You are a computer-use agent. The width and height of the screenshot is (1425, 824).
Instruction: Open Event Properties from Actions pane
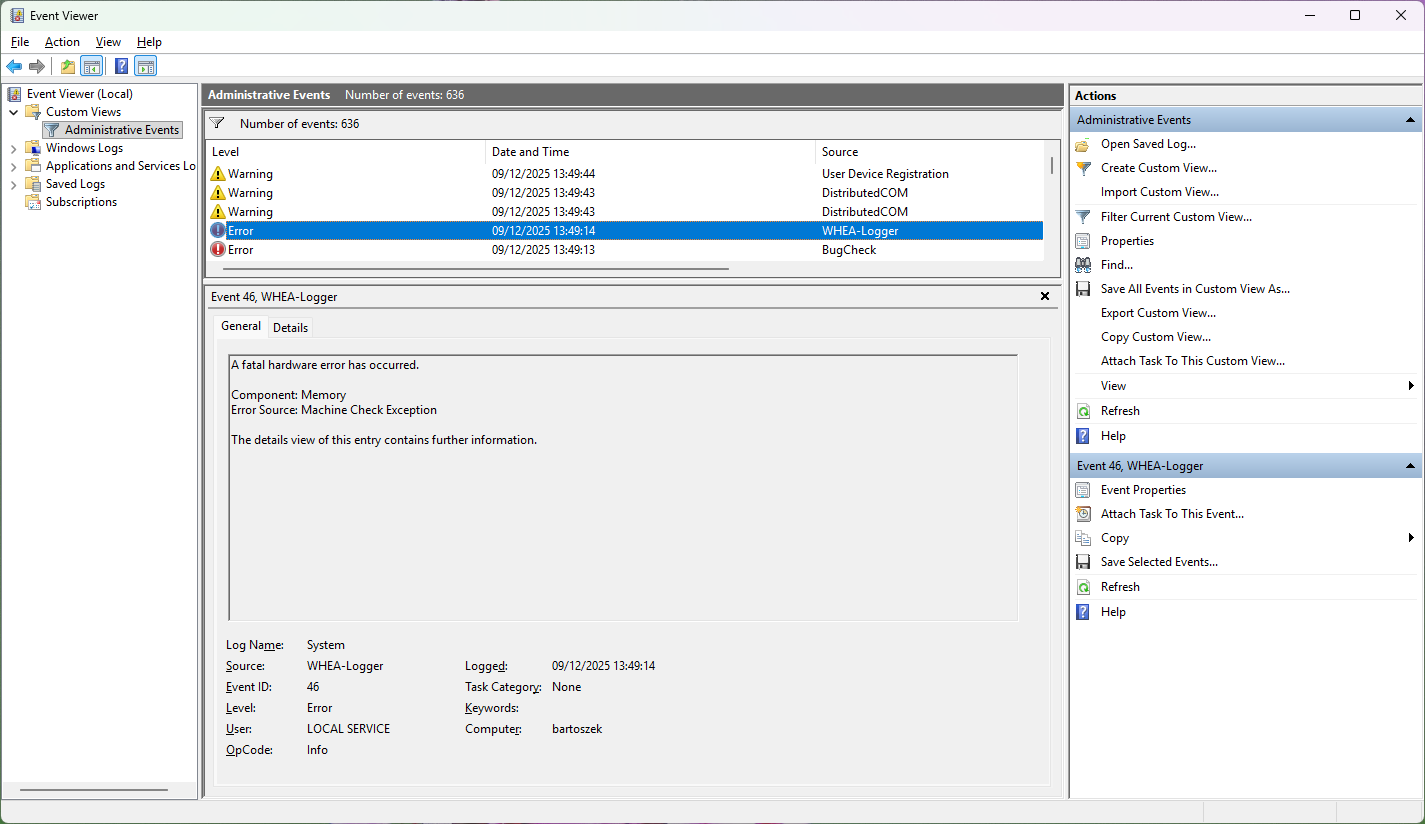tap(1143, 490)
